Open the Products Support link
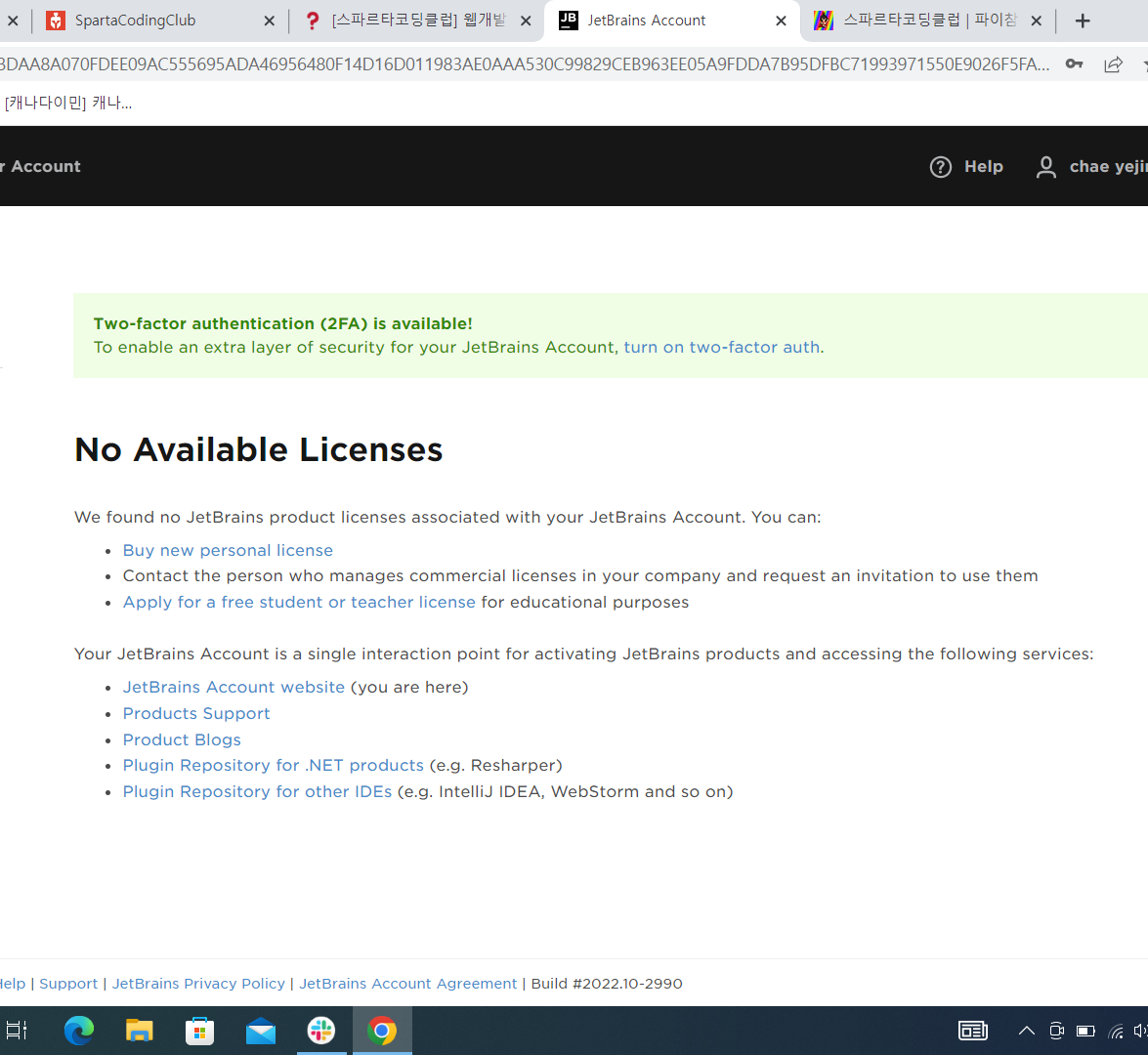1148x1055 pixels. (x=196, y=713)
